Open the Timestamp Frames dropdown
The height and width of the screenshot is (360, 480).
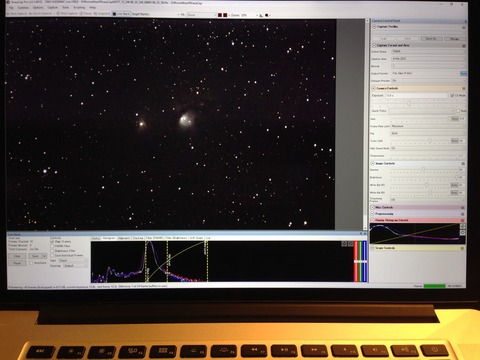click(428, 200)
